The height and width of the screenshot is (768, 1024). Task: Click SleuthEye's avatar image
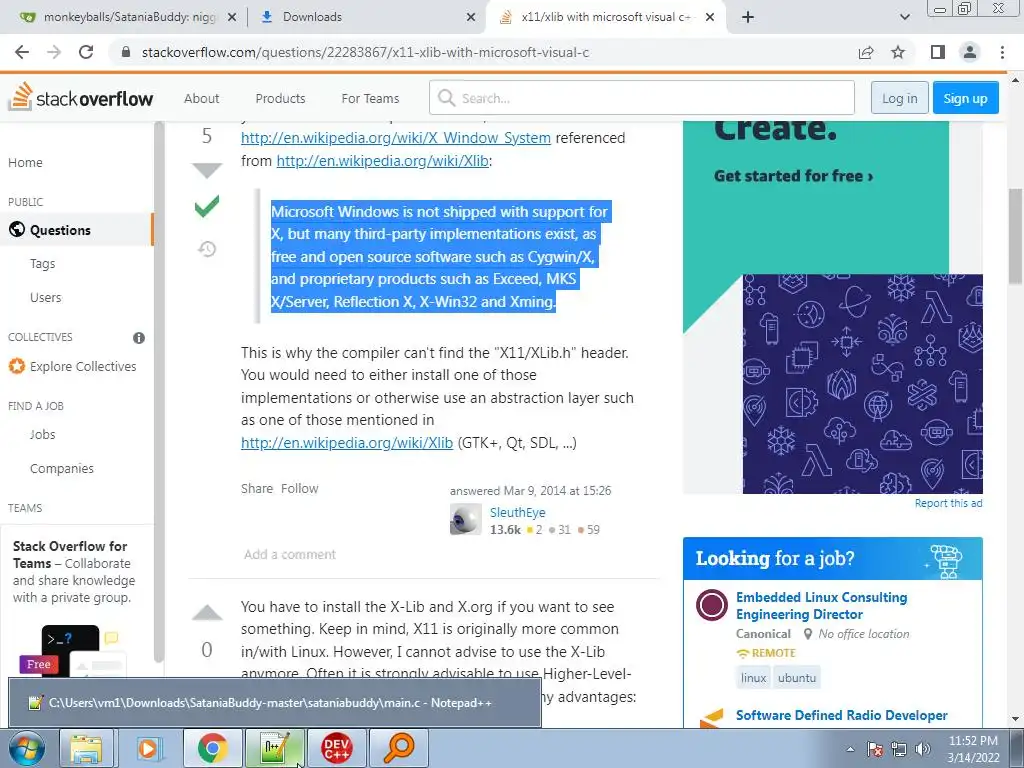coord(466,519)
